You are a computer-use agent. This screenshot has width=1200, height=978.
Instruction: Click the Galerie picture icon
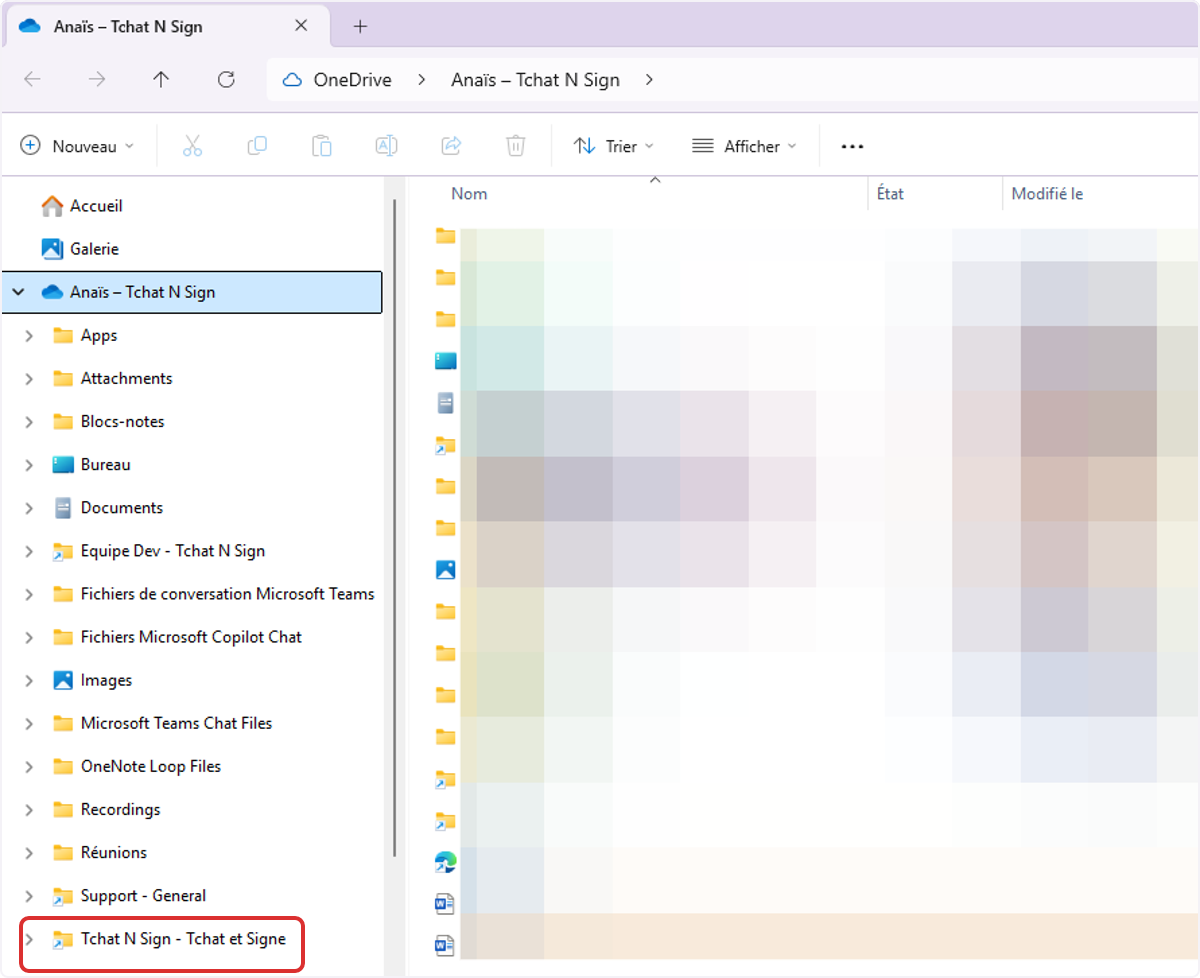(x=52, y=249)
